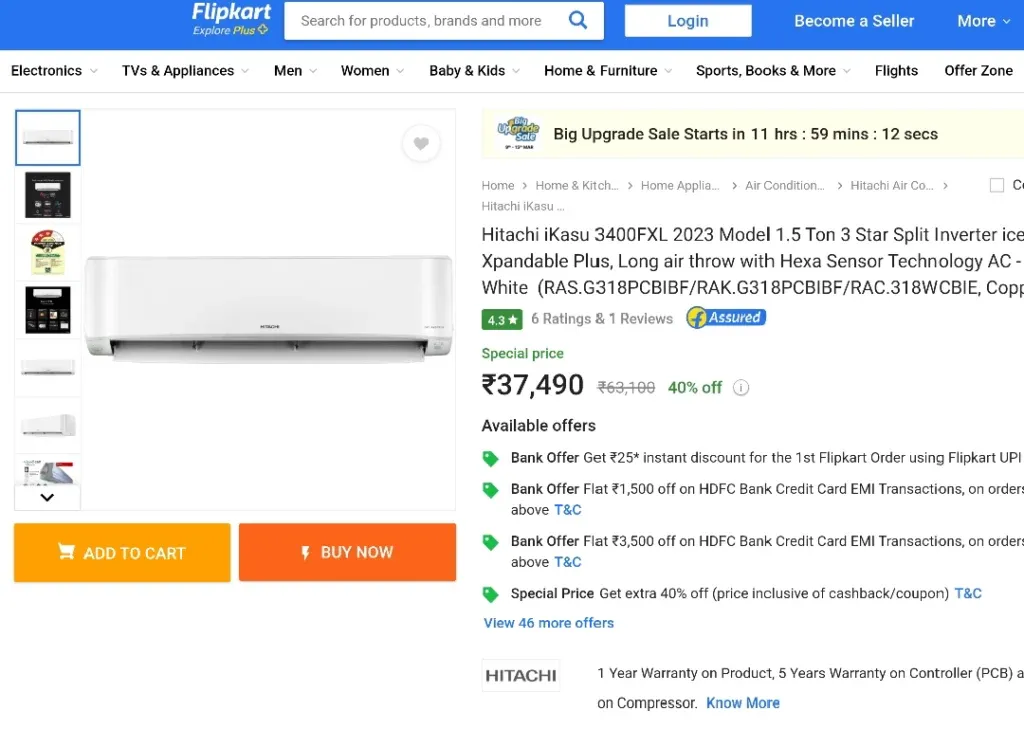Select the energy rating label thumbnail

(48, 253)
